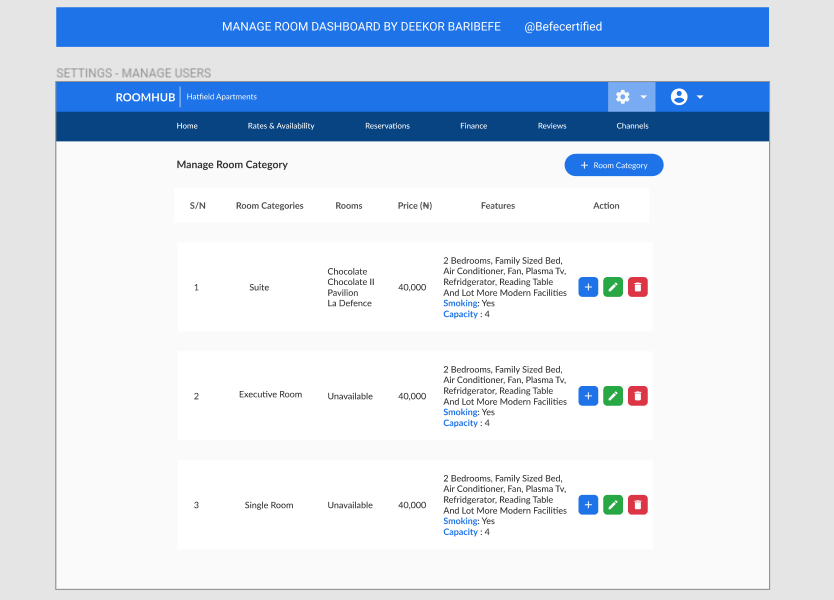
Task: Edit the Suite category with pencil icon
Action: (x=613, y=287)
